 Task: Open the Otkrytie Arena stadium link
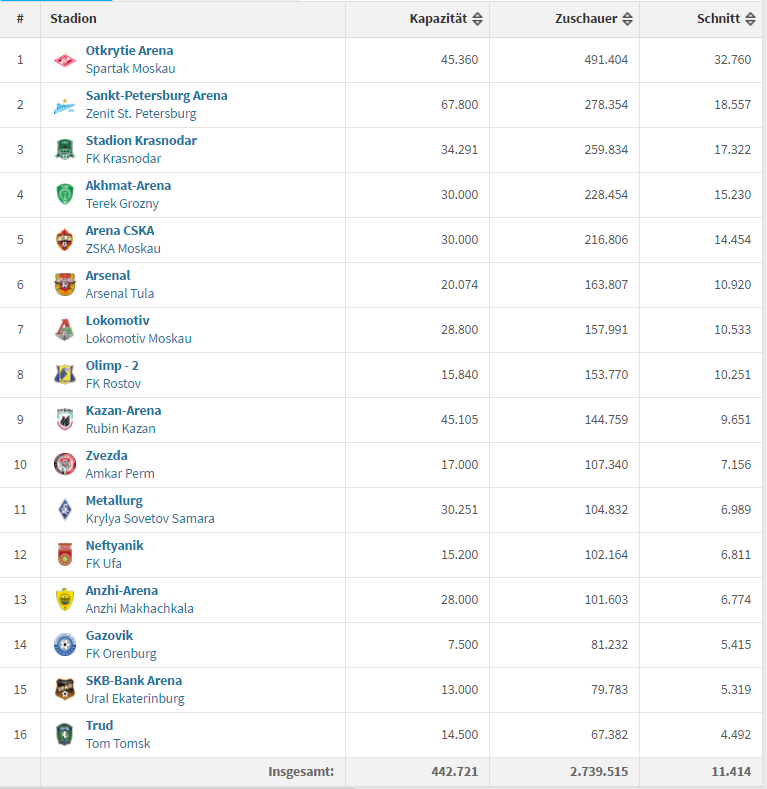129,51
